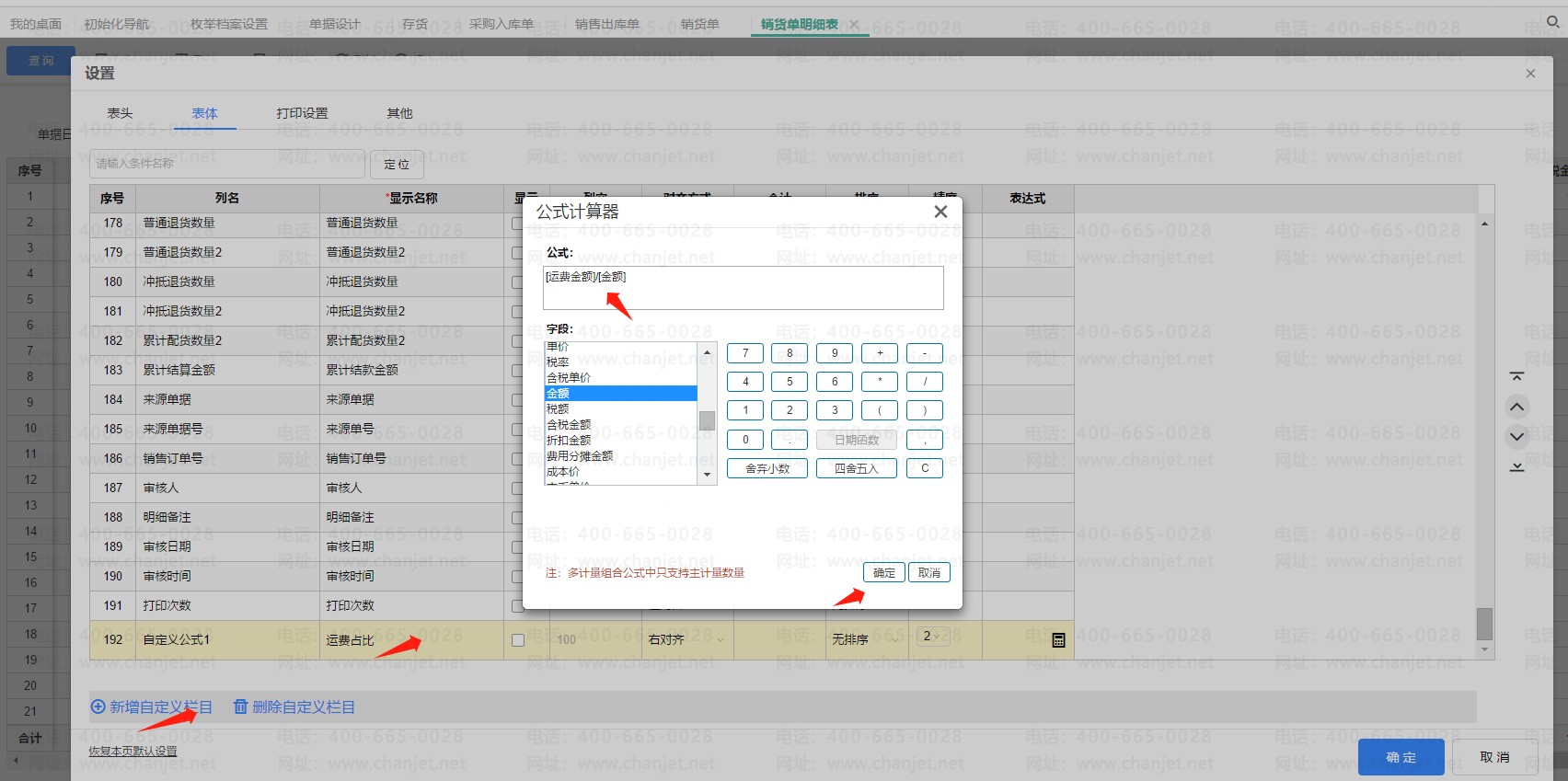This screenshot has height=781, width=1568.
Task: Click calculator digit 8 key
Action: pyautogui.click(x=790, y=353)
